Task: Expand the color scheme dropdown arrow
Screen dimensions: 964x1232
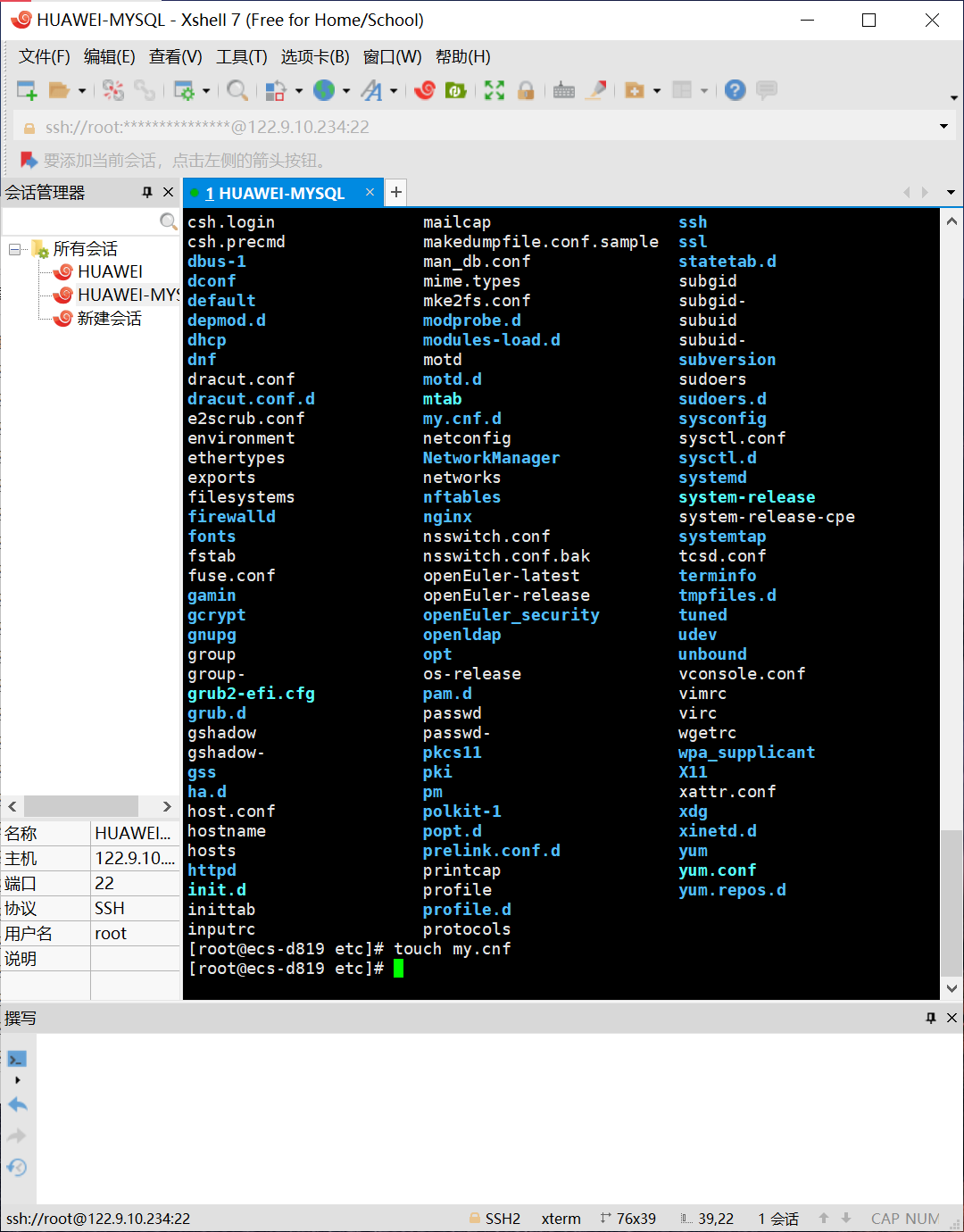Action: pos(299,90)
